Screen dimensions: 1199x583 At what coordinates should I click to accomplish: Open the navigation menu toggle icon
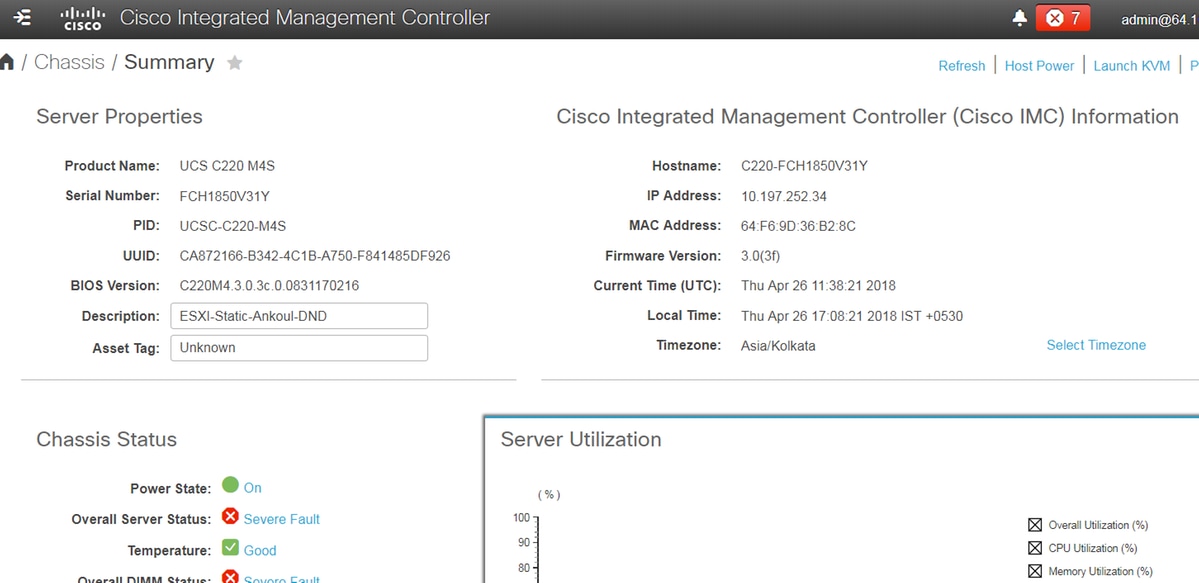24,18
